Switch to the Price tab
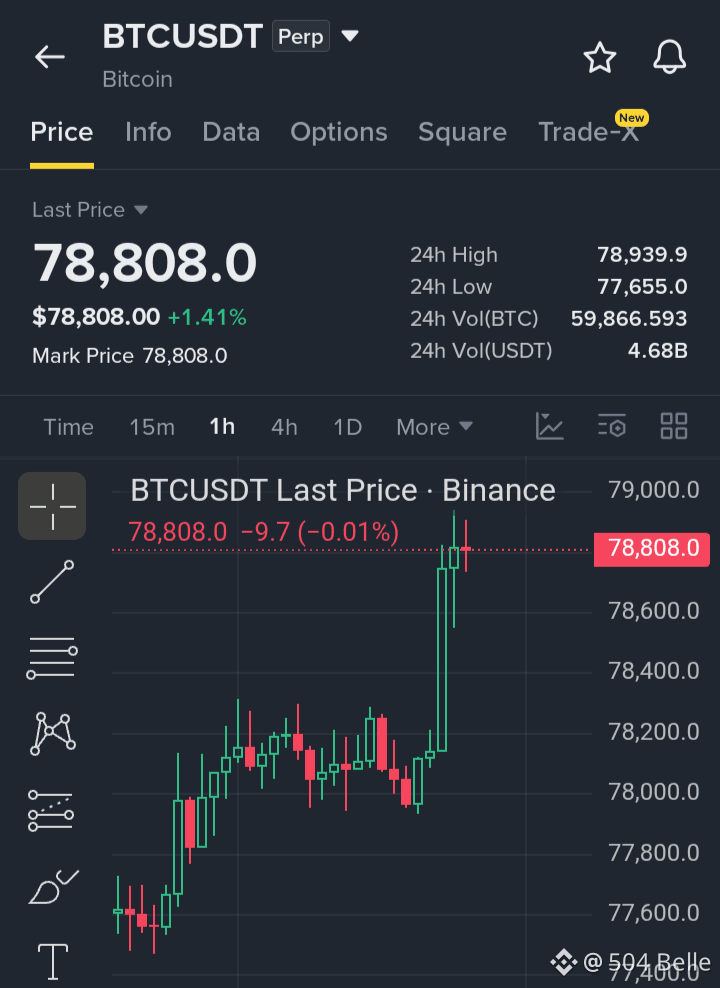This screenshot has width=720, height=988. [x=62, y=132]
